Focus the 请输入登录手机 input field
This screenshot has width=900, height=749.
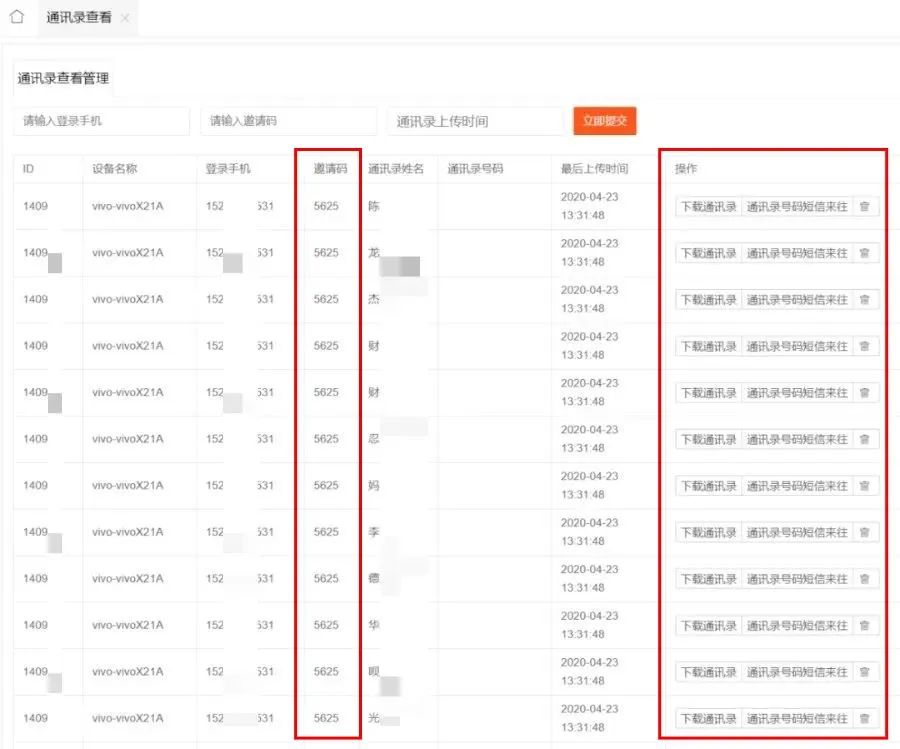point(101,121)
